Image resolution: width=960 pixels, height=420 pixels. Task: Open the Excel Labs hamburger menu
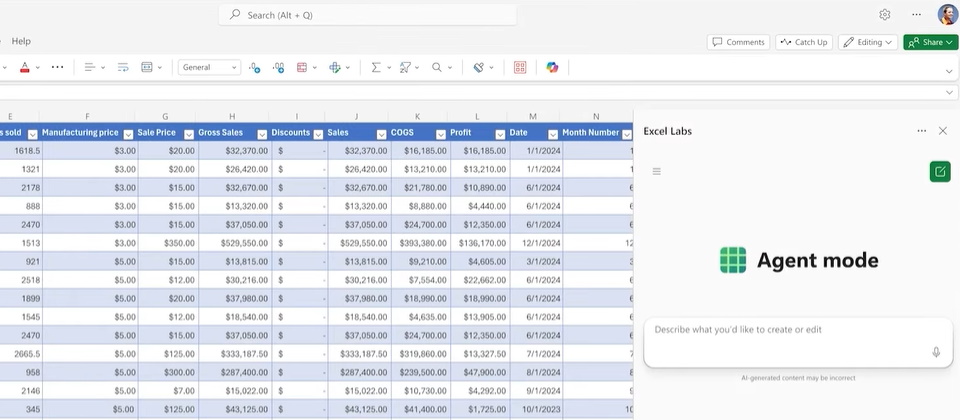657,171
